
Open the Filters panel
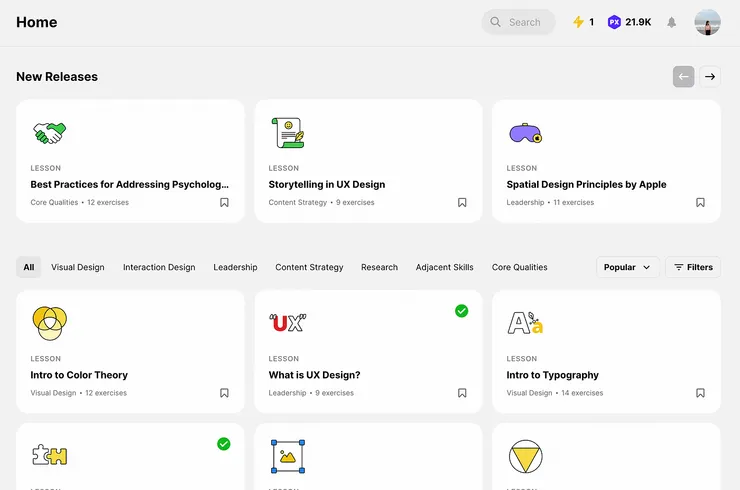[692, 267]
